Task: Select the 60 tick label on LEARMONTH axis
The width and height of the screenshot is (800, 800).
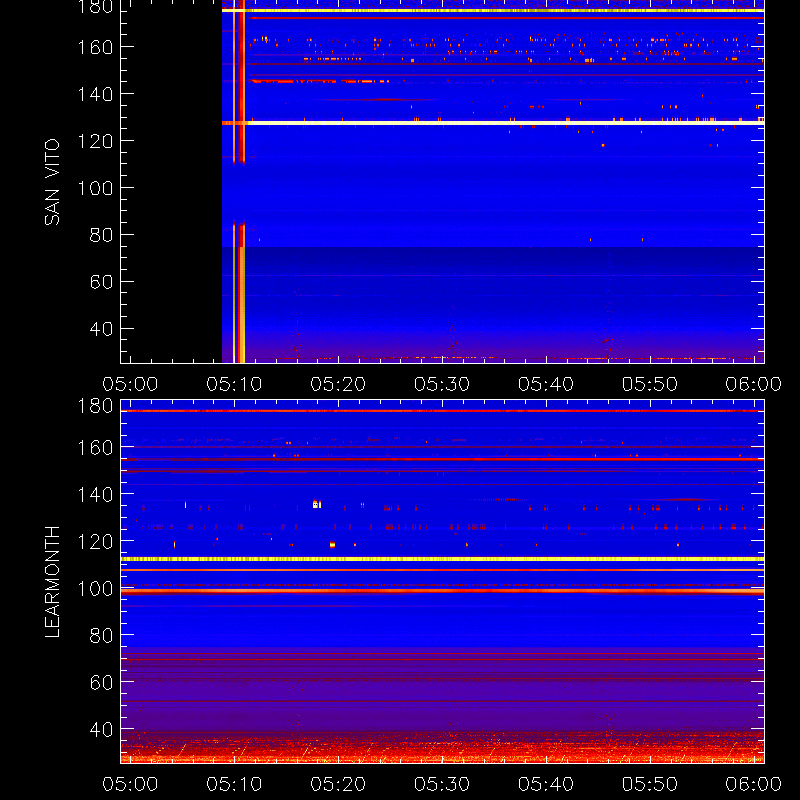Action: pyautogui.click(x=101, y=682)
